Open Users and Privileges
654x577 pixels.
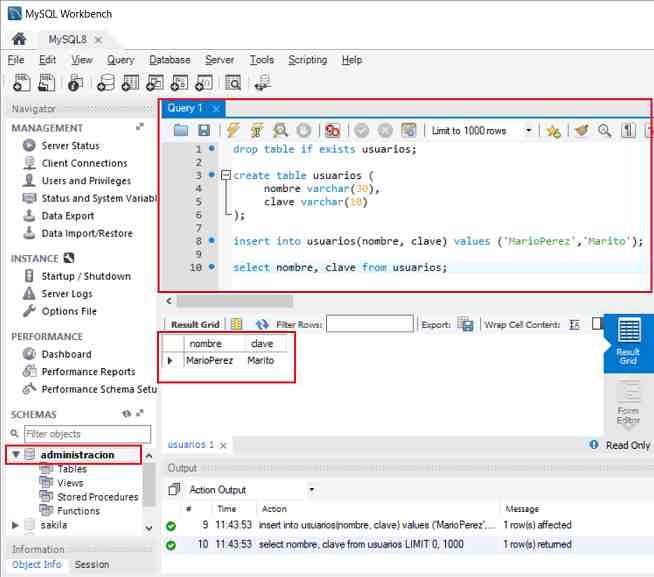pos(86,181)
